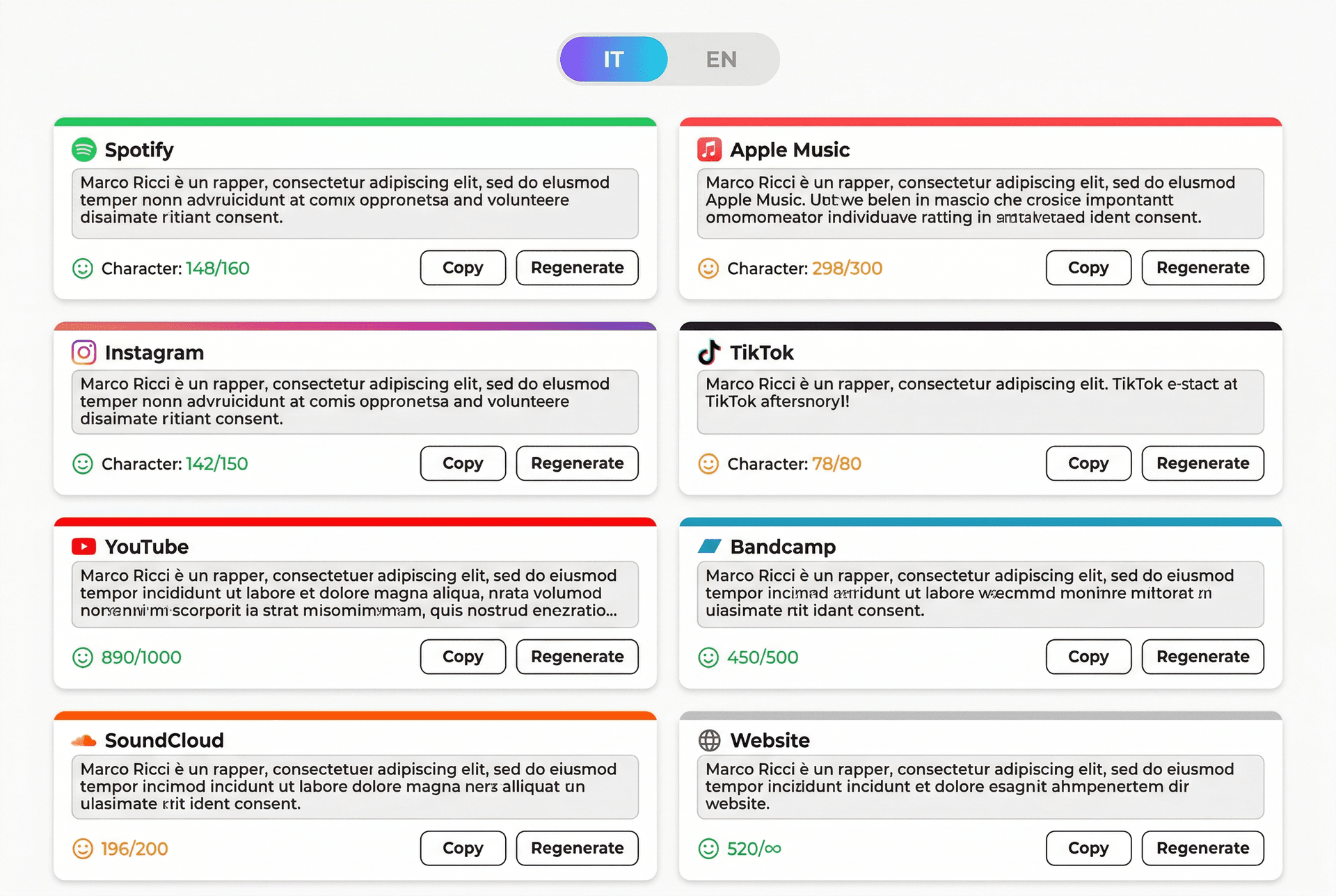This screenshot has height=896, width=1336.
Task: Regenerate the Bandcamp bio
Action: click(x=1202, y=656)
